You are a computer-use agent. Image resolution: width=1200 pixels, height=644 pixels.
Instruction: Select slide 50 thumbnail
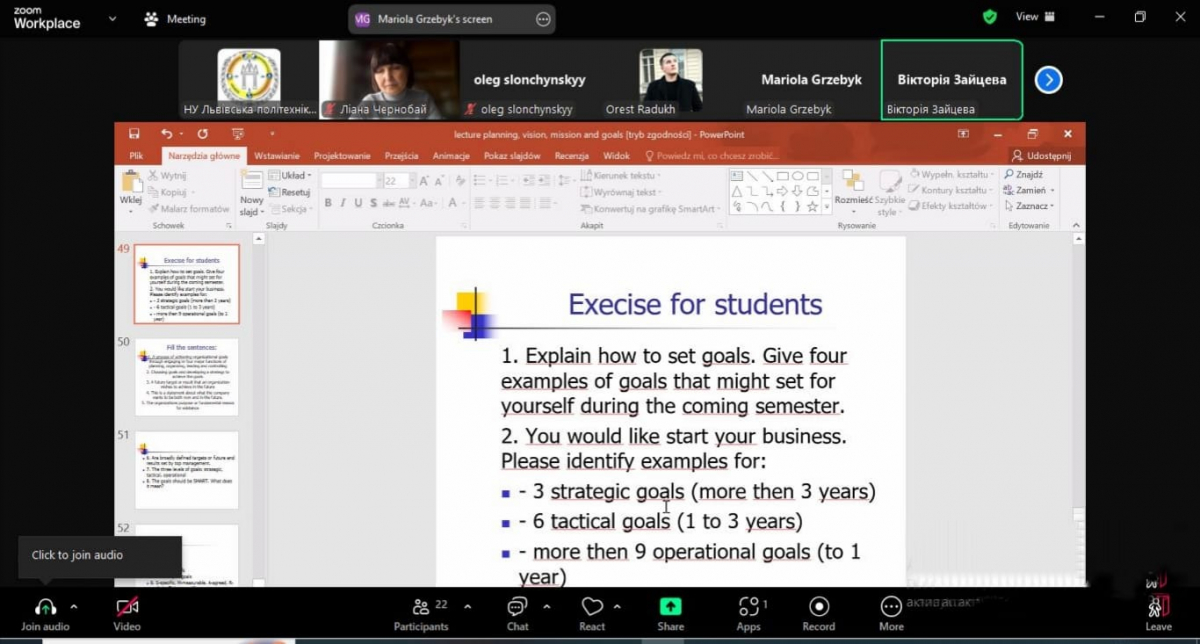coord(187,377)
